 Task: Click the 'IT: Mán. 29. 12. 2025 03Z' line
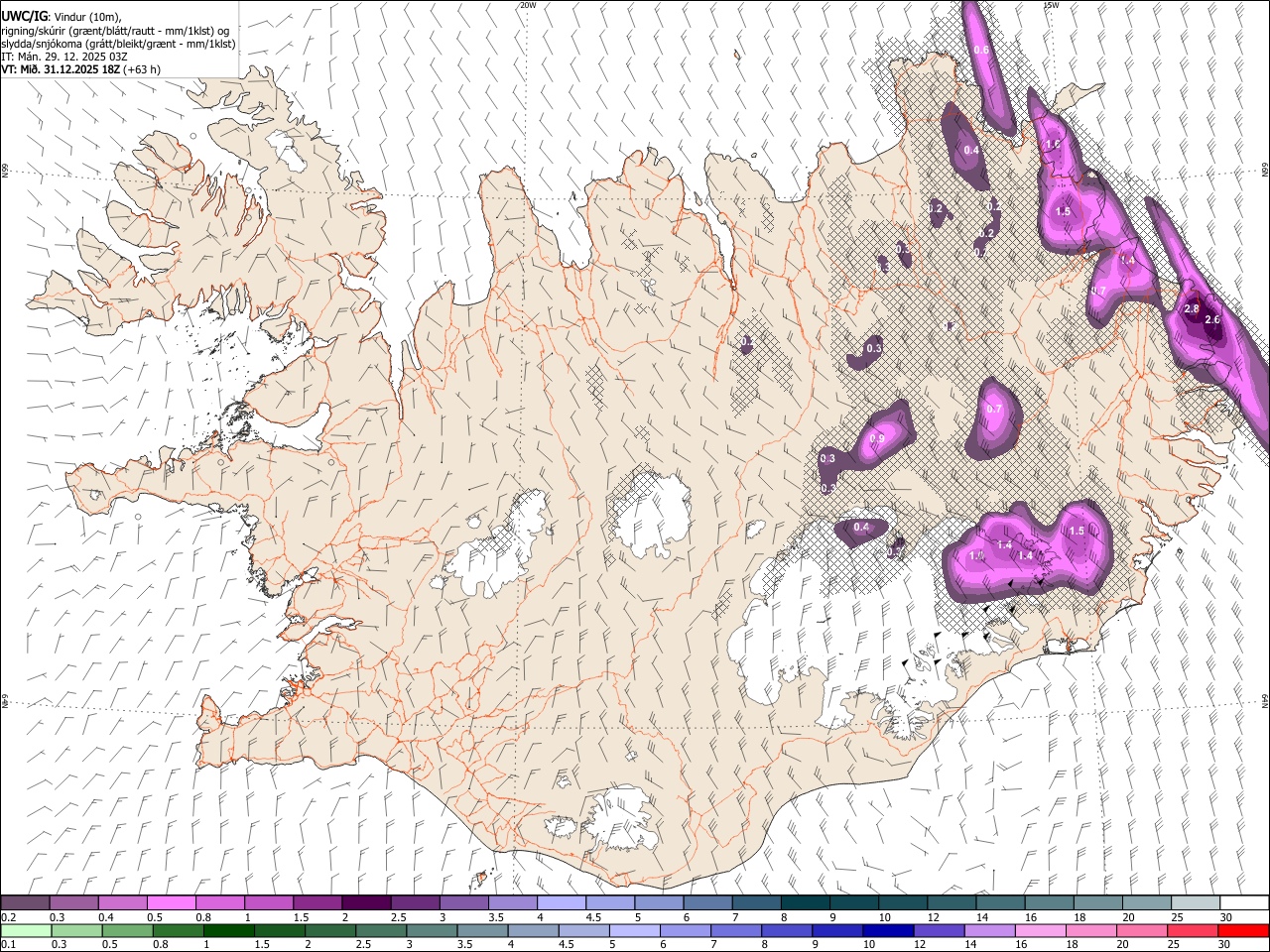(63, 57)
